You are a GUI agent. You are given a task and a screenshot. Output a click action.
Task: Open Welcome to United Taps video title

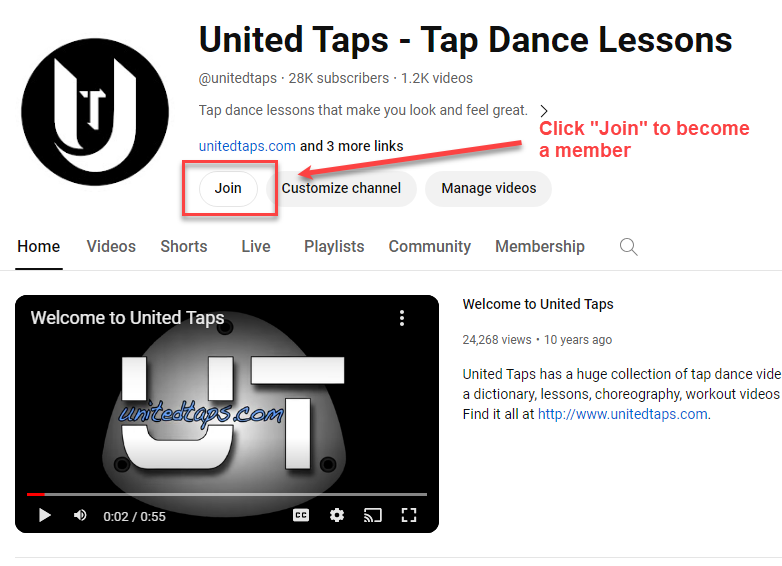538,304
